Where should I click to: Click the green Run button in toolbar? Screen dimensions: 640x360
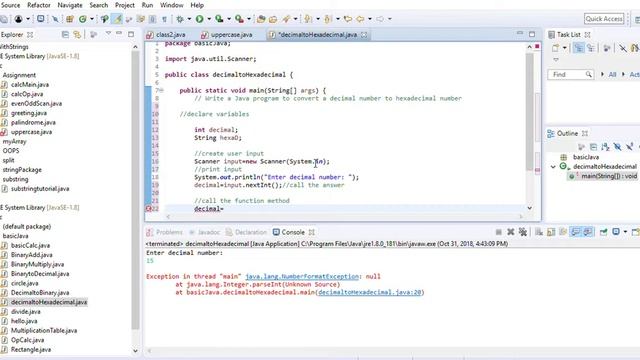click(x=199, y=19)
